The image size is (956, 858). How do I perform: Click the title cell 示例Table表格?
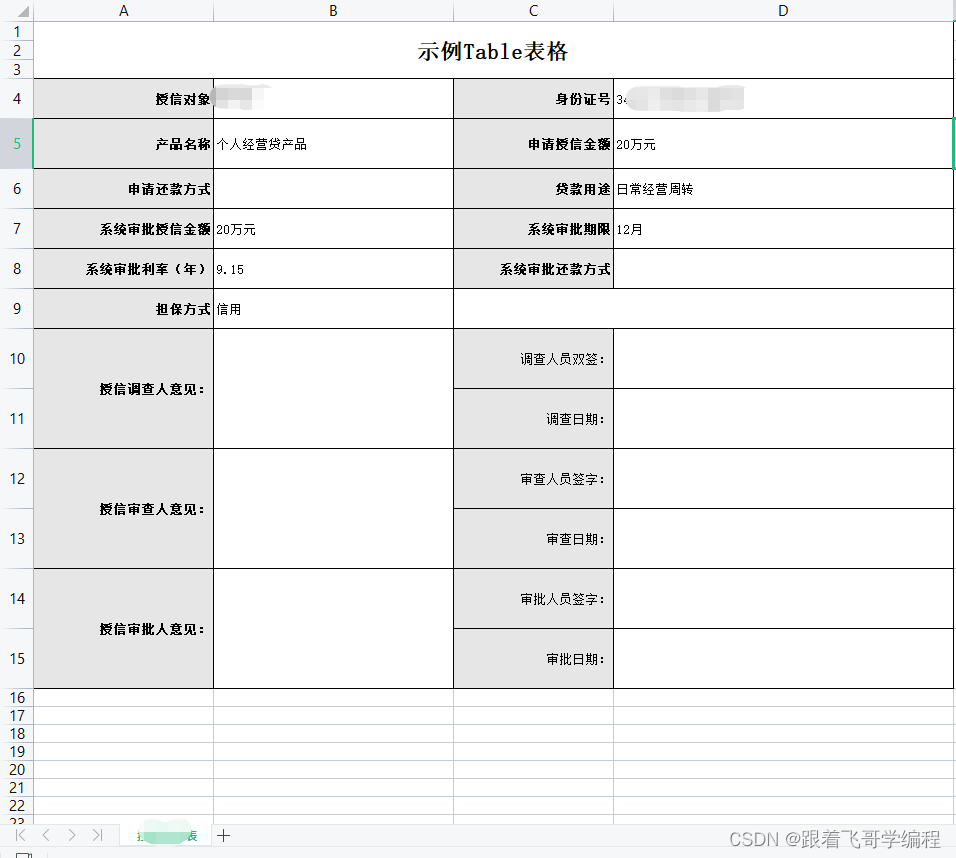point(493,52)
